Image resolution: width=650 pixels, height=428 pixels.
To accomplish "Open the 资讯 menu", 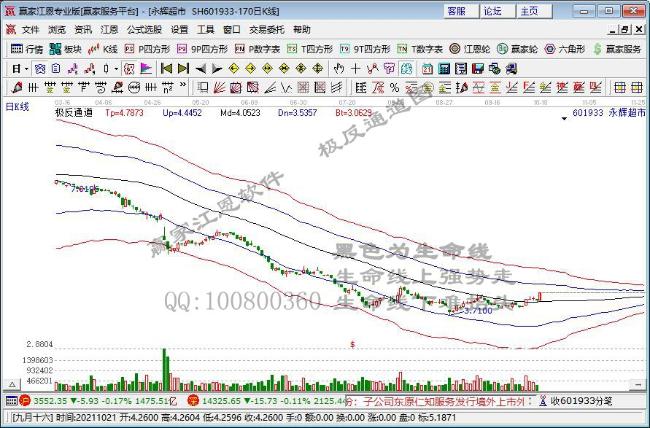I will (x=83, y=30).
